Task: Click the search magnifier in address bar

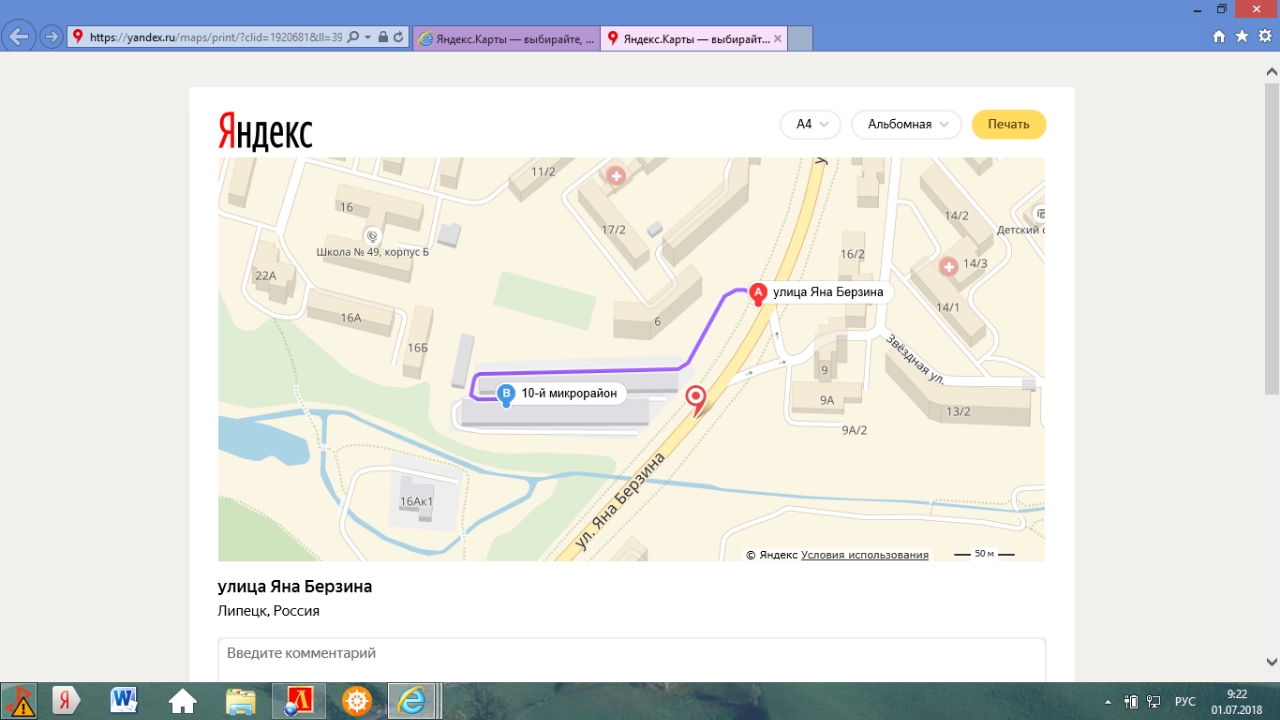Action: 352,37
